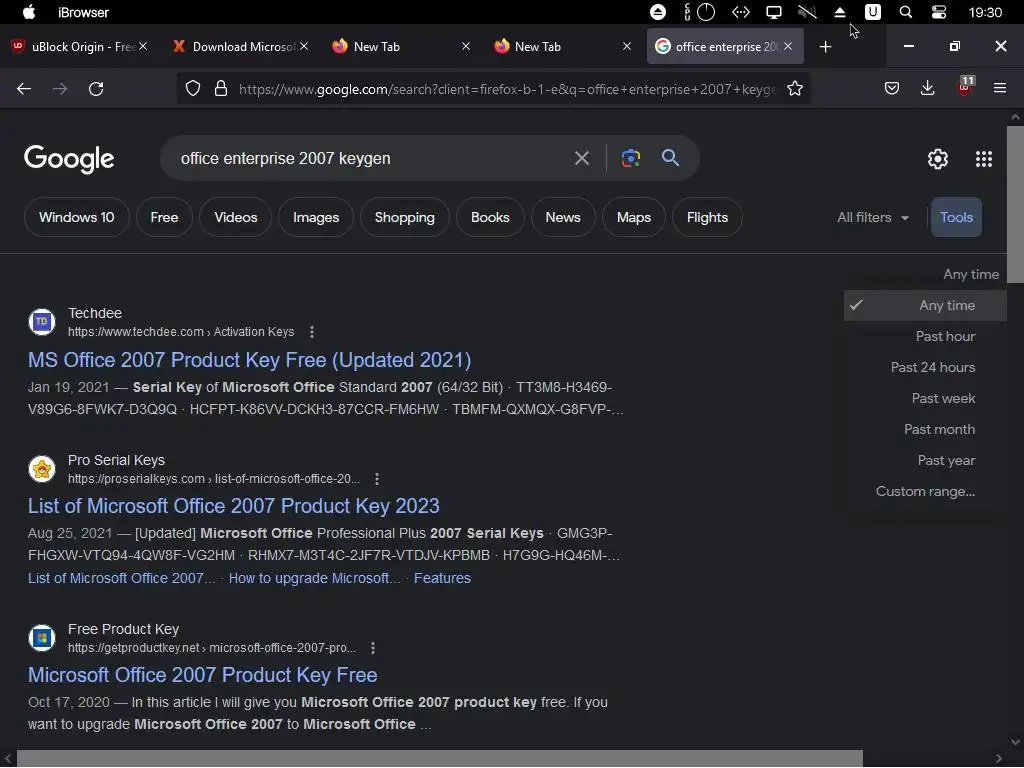
Task: Open the browser hamburger menu
Action: [1000, 88]
